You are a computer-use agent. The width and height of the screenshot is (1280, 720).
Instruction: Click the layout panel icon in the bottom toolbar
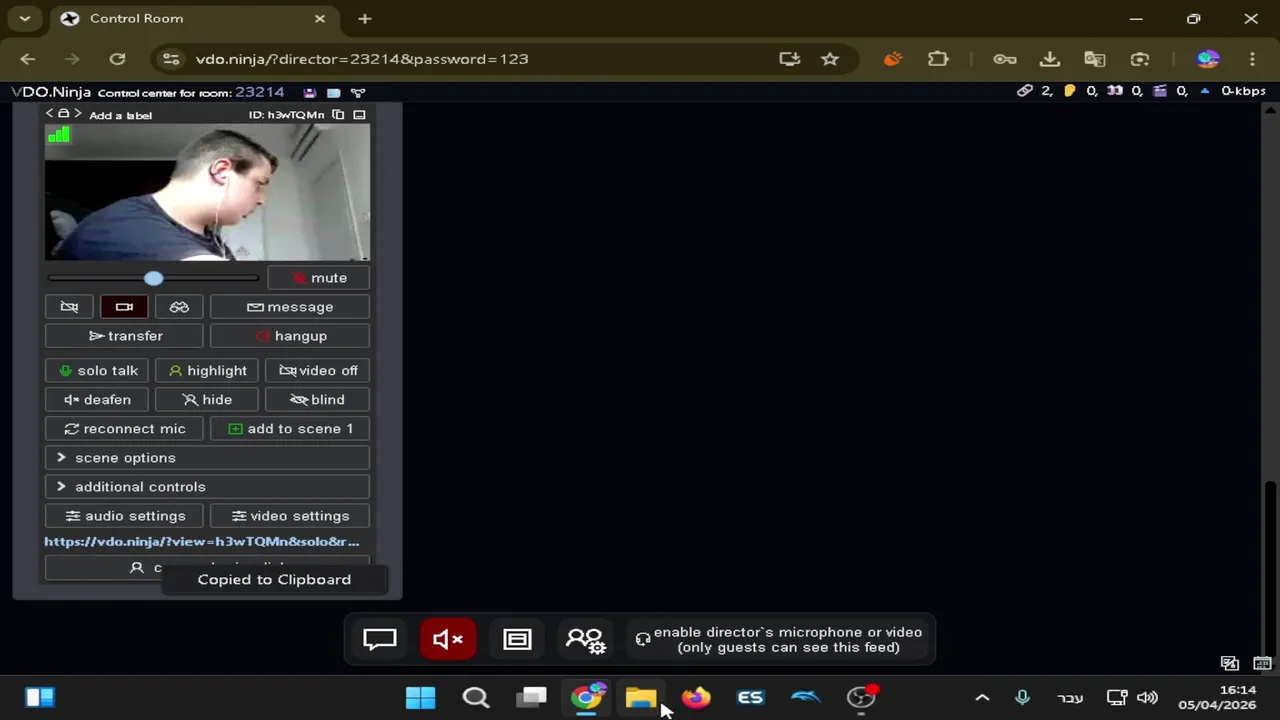tap(517, 639)
